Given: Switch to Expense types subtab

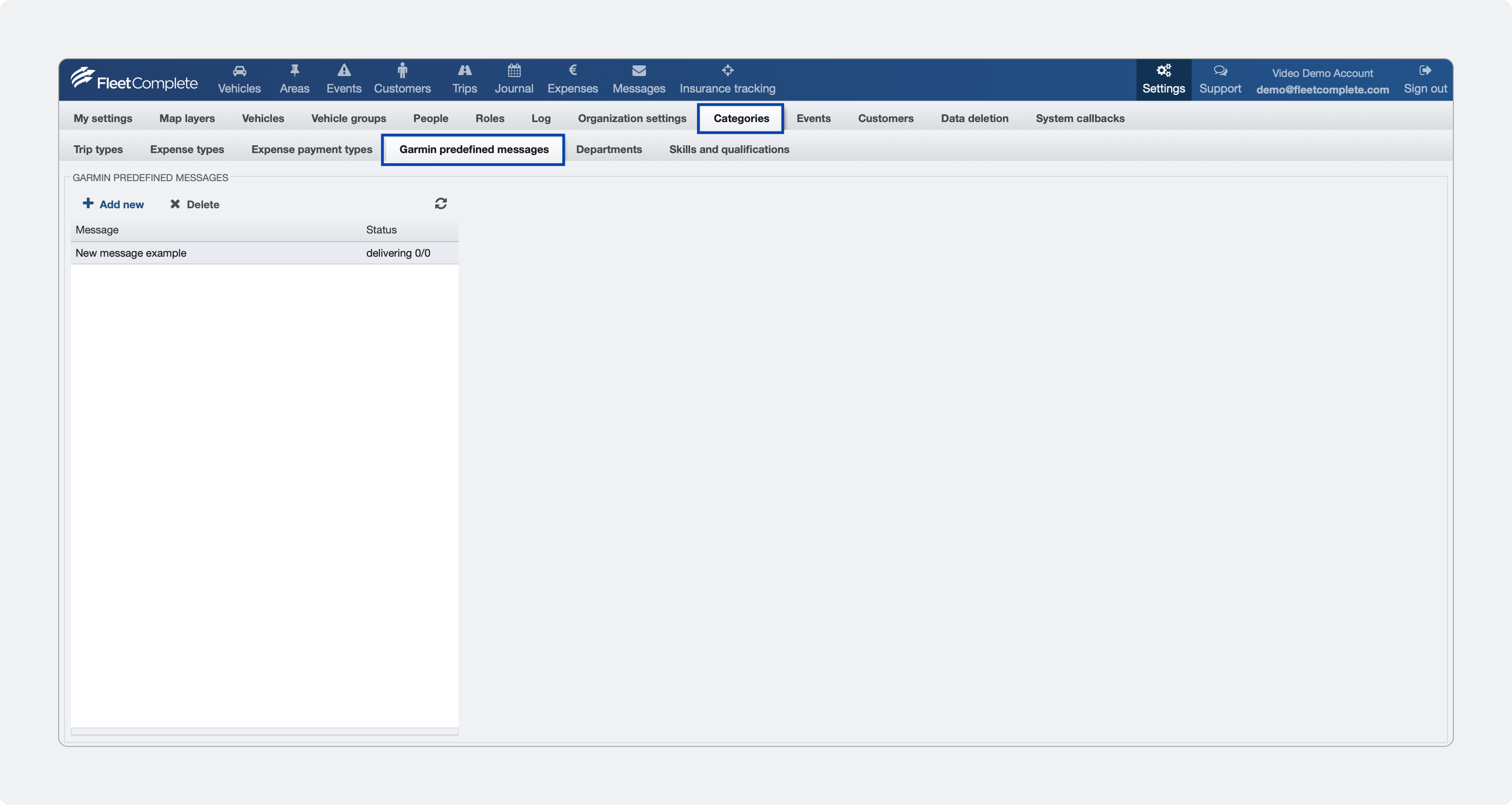Looking at the screenshot, I should click(187, 149).
